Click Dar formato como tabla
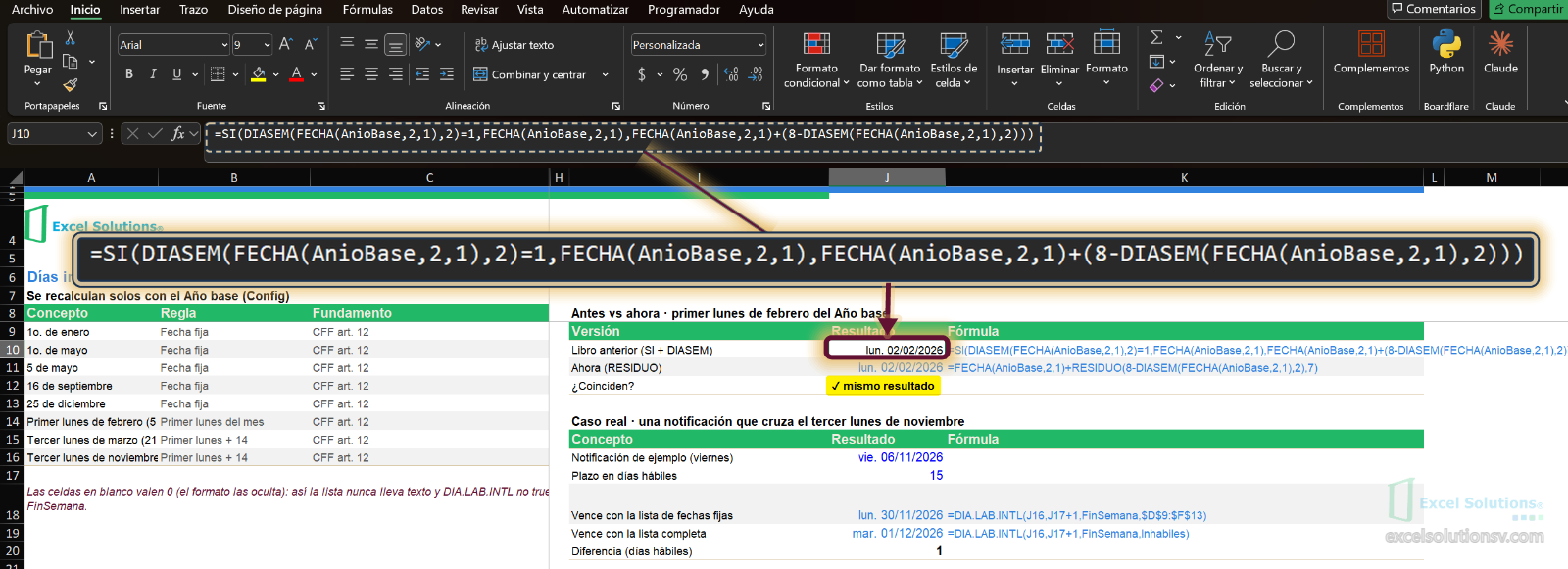Screen dimensions: 1568x569 (x=890, y=60)
